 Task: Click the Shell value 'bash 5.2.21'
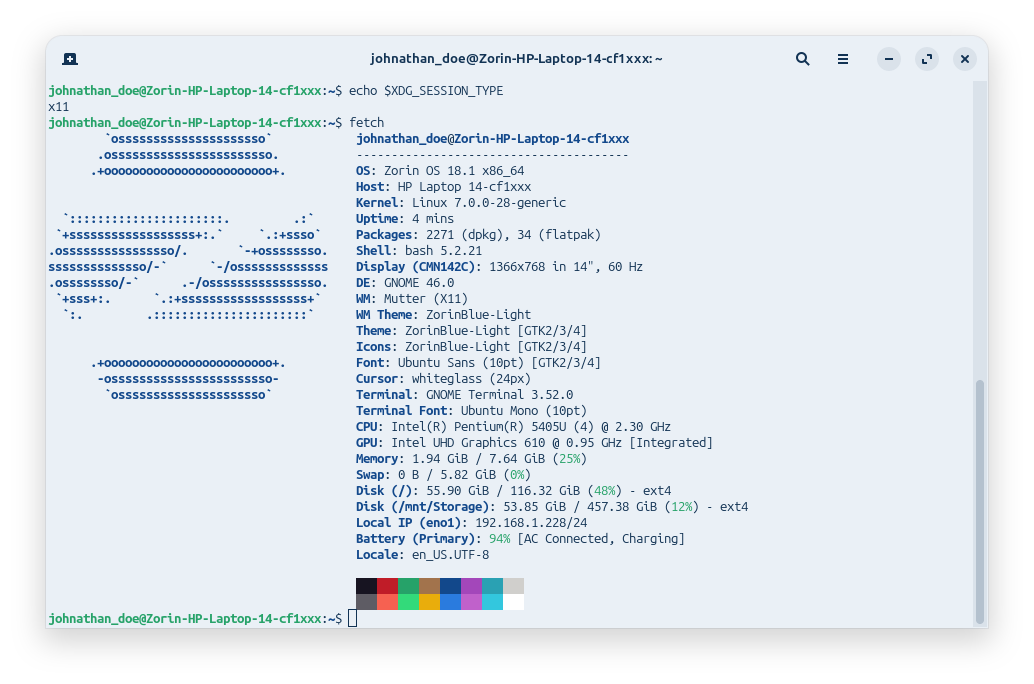(x=444, y=251)
